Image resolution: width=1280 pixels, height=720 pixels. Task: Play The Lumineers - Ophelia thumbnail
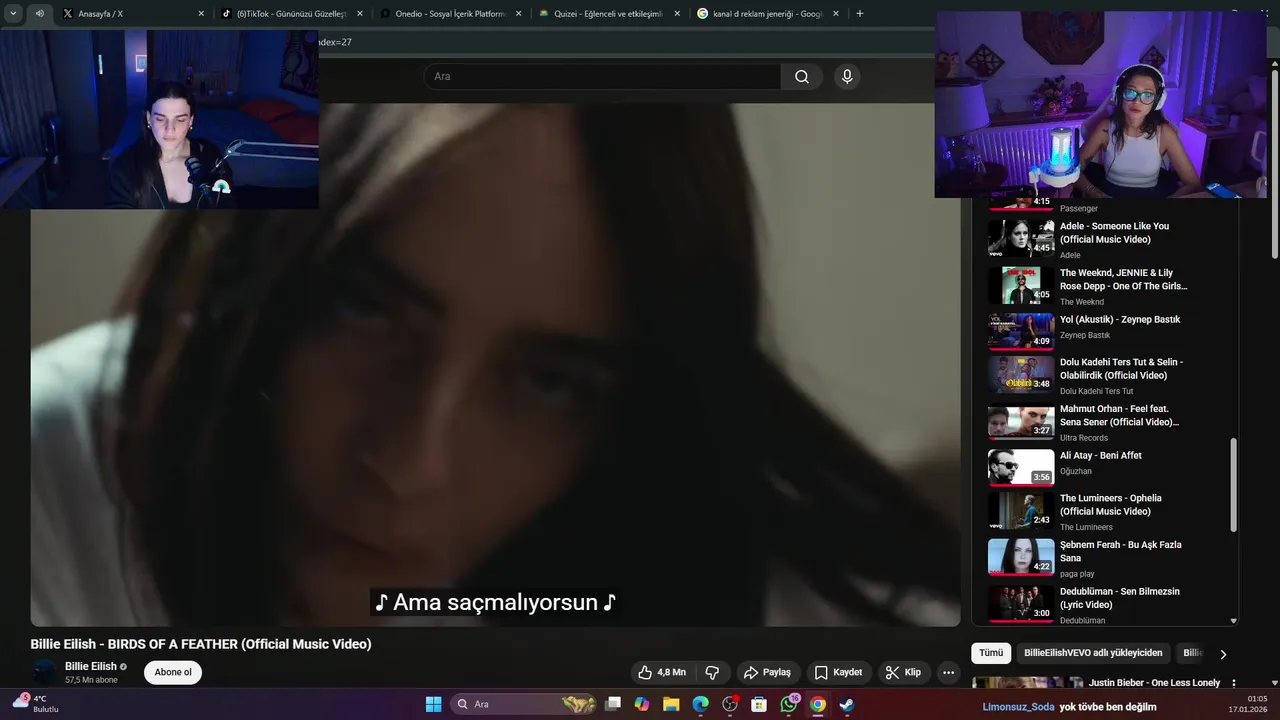(1021, 511)
